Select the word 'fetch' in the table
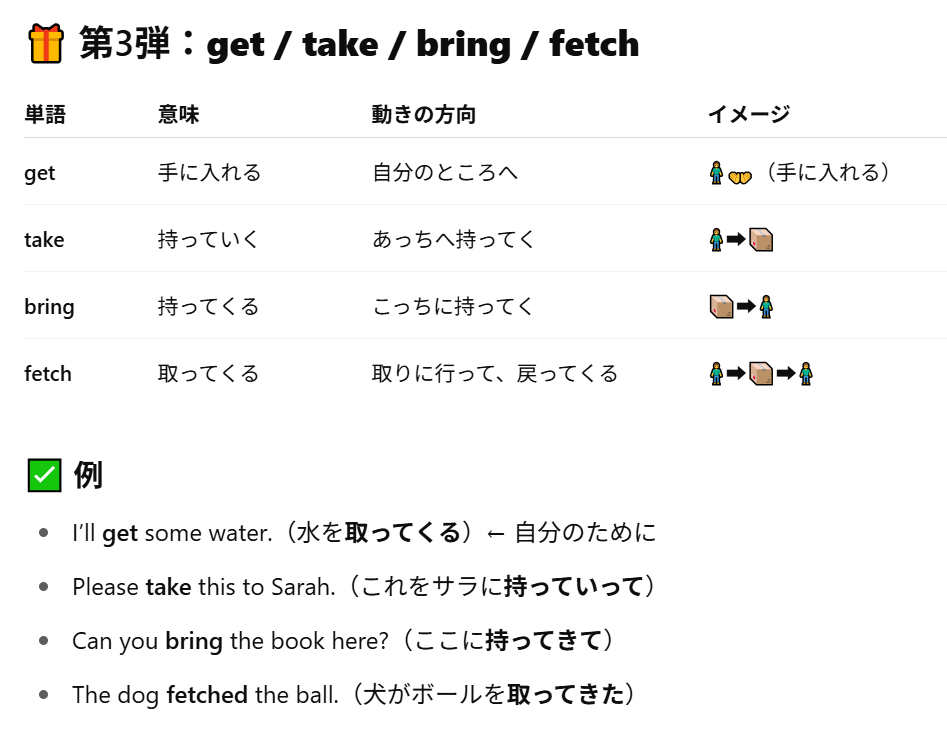The width and height of the screenshot is (947, 732). pos(48,374)
